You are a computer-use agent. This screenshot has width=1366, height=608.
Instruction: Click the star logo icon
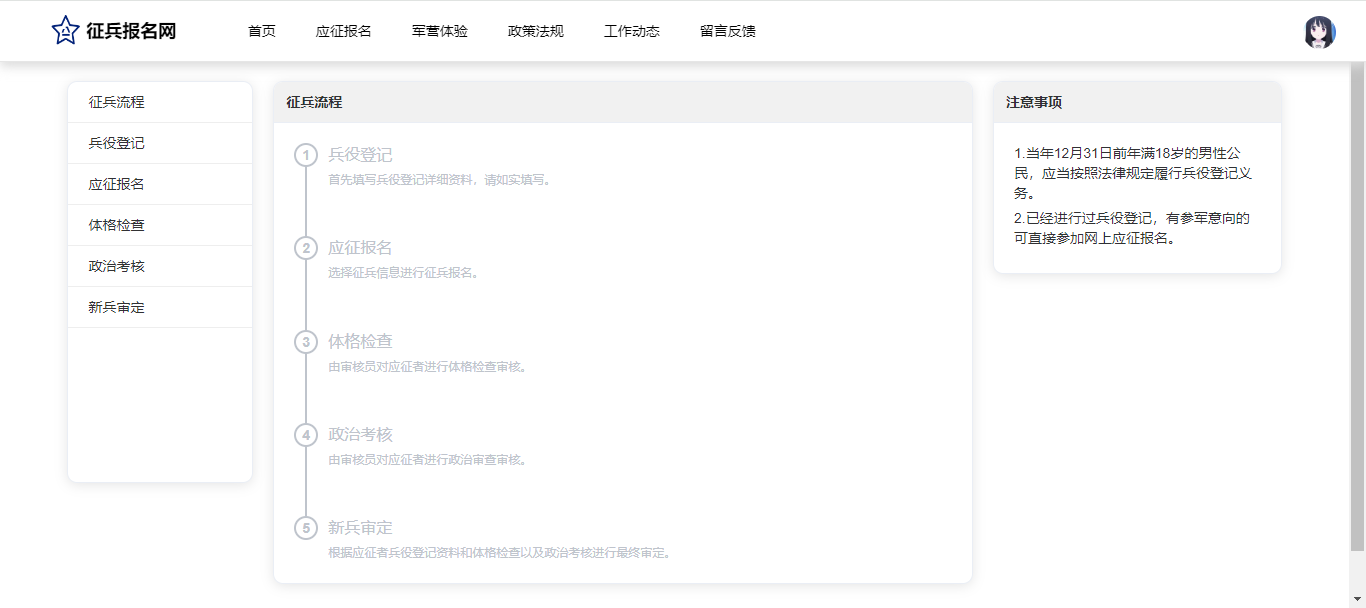tap(65, 31)
